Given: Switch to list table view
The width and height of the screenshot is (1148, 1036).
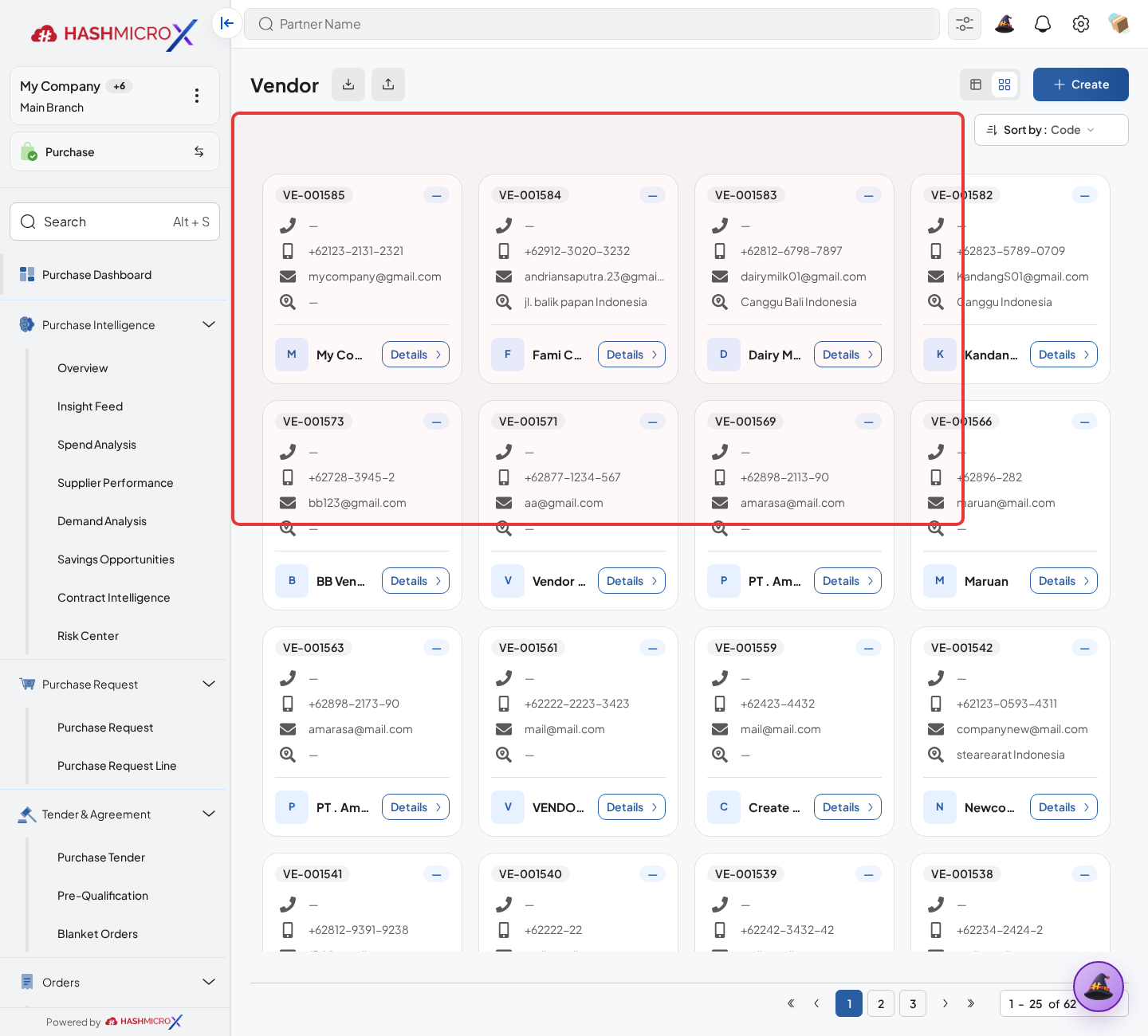Looking at the screenshot, I should click(x=976, y=84).
